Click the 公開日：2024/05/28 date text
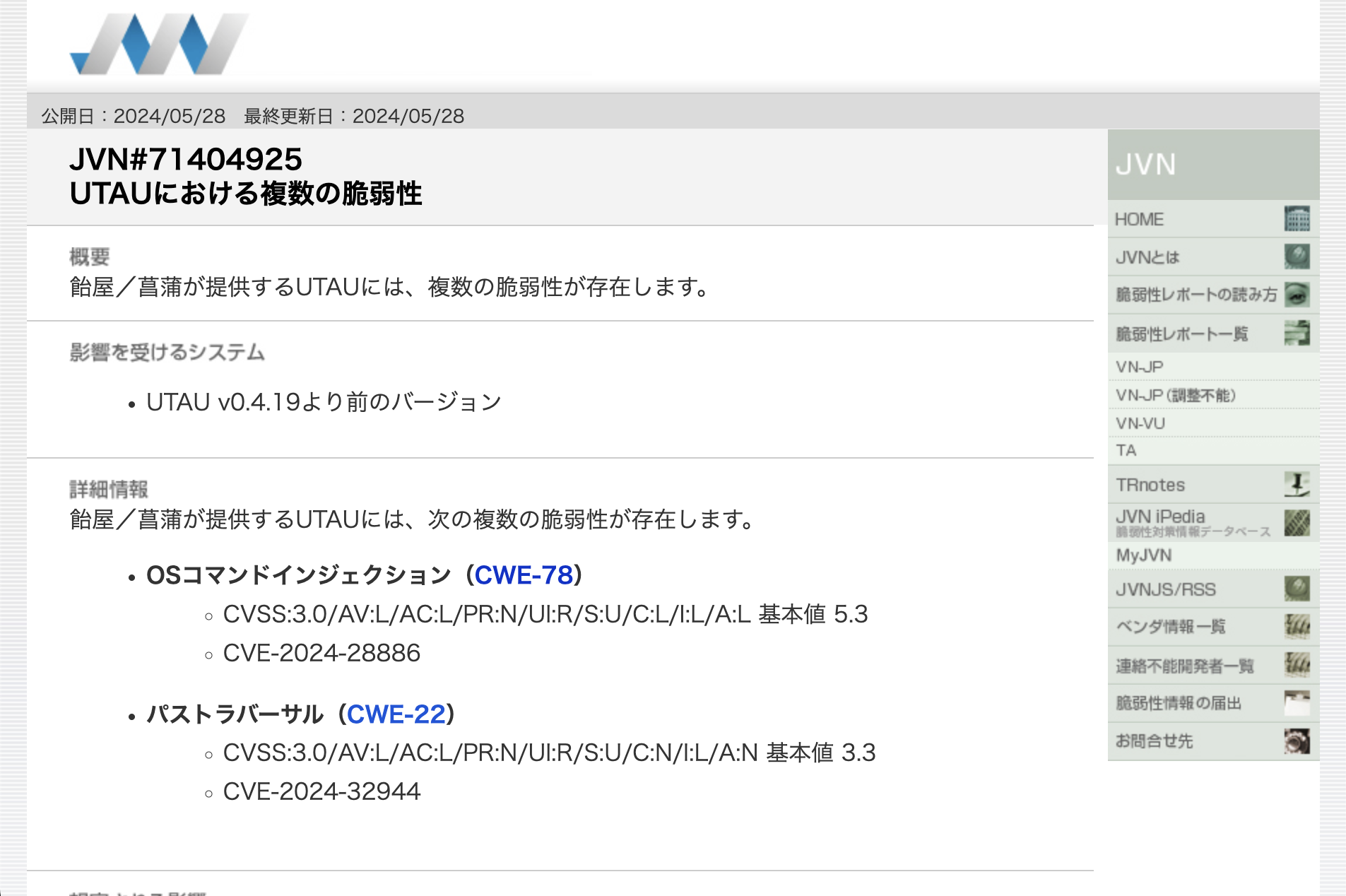Image resolution: width=1346 pixels, height=896 pixels. [x=134, y=116]
